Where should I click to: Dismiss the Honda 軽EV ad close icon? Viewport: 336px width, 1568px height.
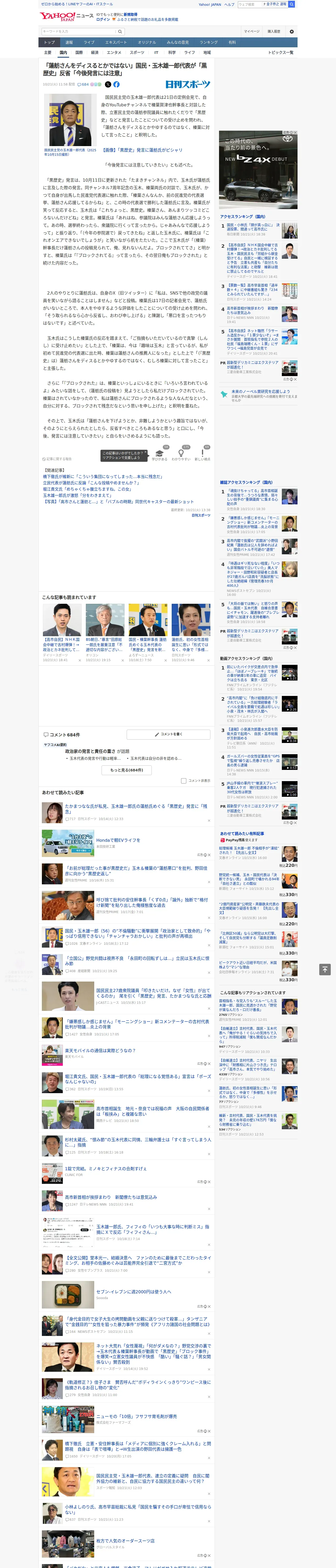(209, 855)
